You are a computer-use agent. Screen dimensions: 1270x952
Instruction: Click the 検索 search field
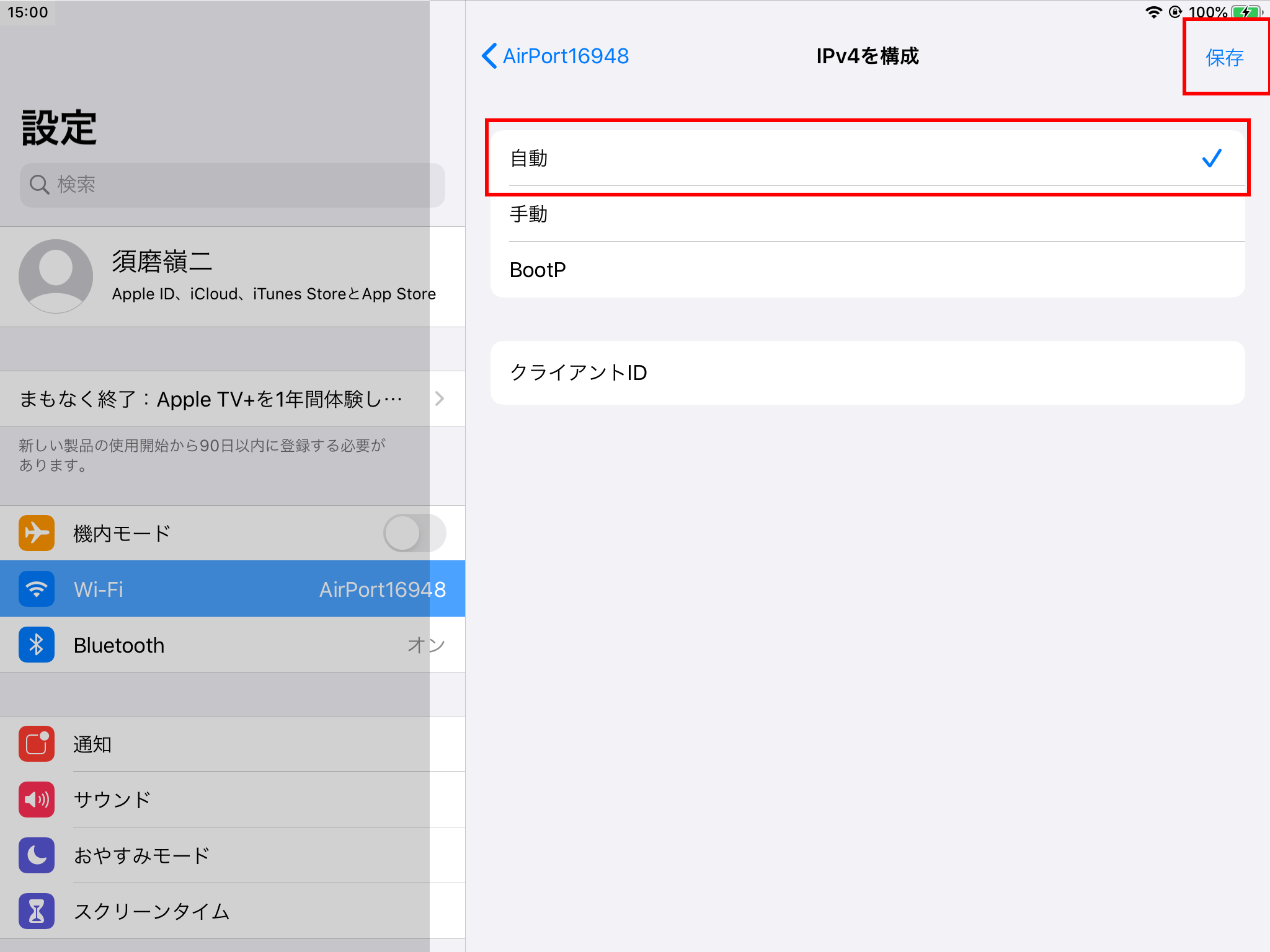233,185
